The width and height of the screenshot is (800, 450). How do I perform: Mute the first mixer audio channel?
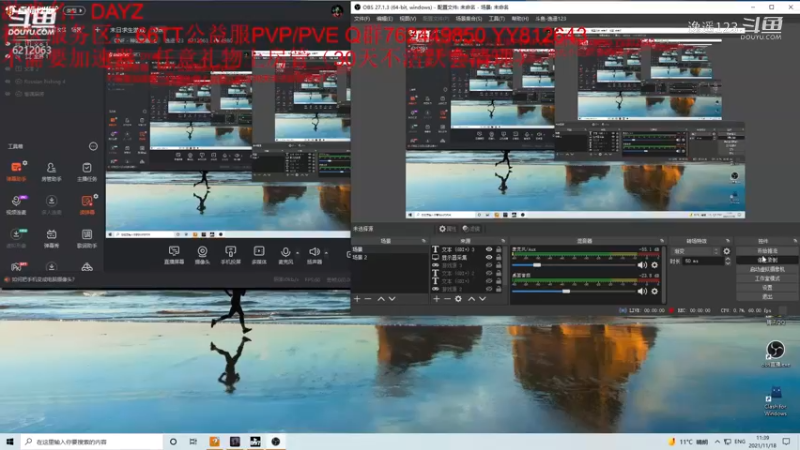point(642,265)
